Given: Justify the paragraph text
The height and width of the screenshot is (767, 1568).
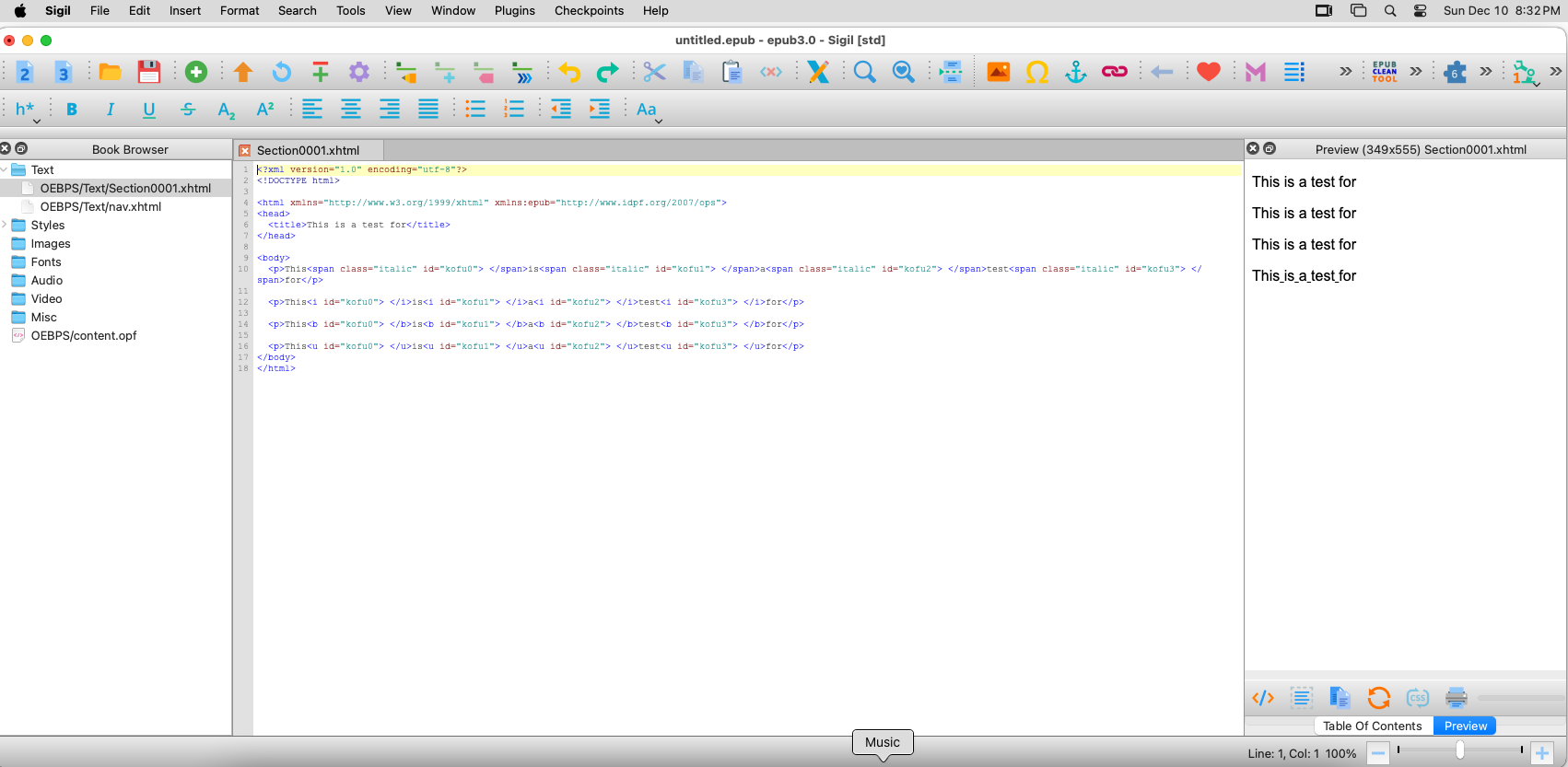Looking at the screenshot, I should 428,110.
